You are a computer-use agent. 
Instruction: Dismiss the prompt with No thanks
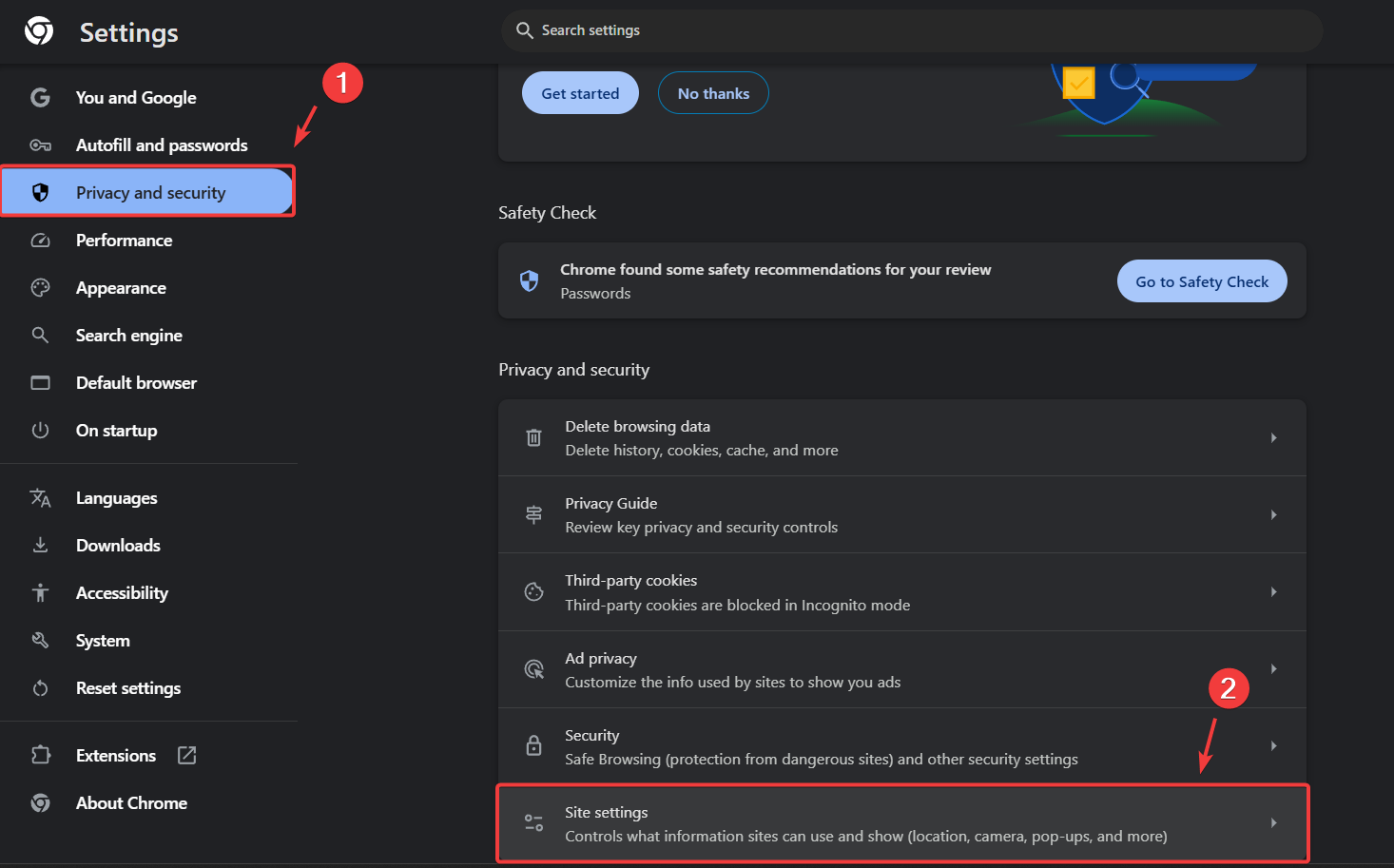point(713,93)
